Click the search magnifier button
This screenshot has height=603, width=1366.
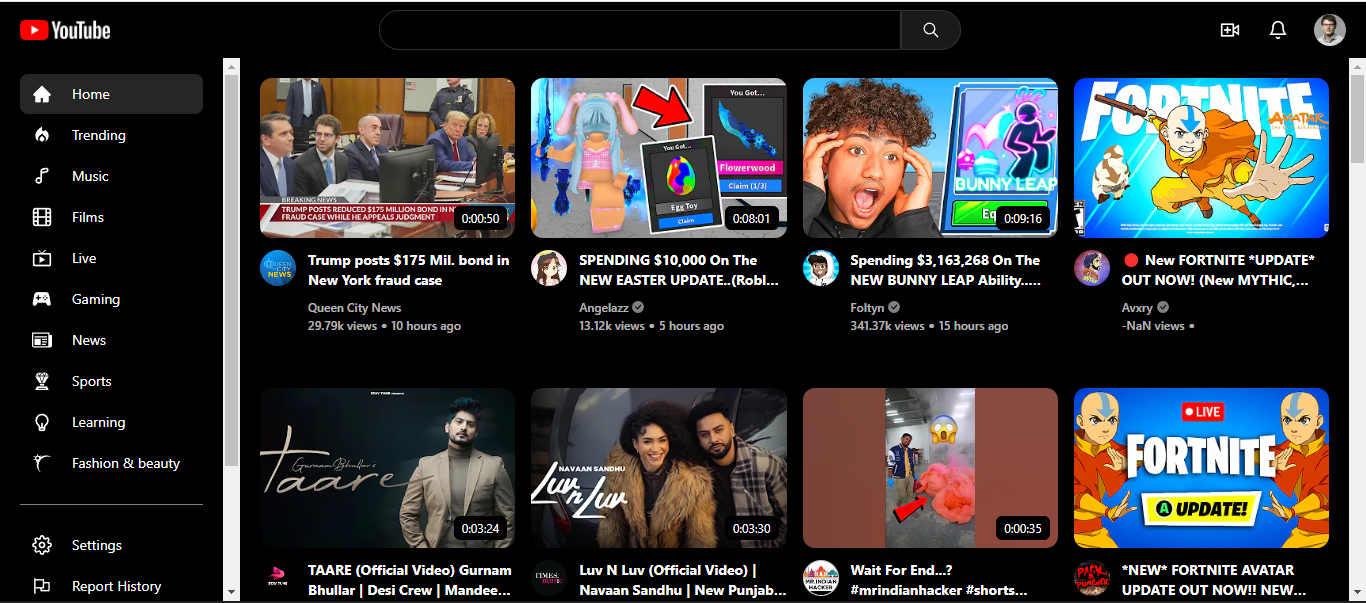tap(930, 30)
